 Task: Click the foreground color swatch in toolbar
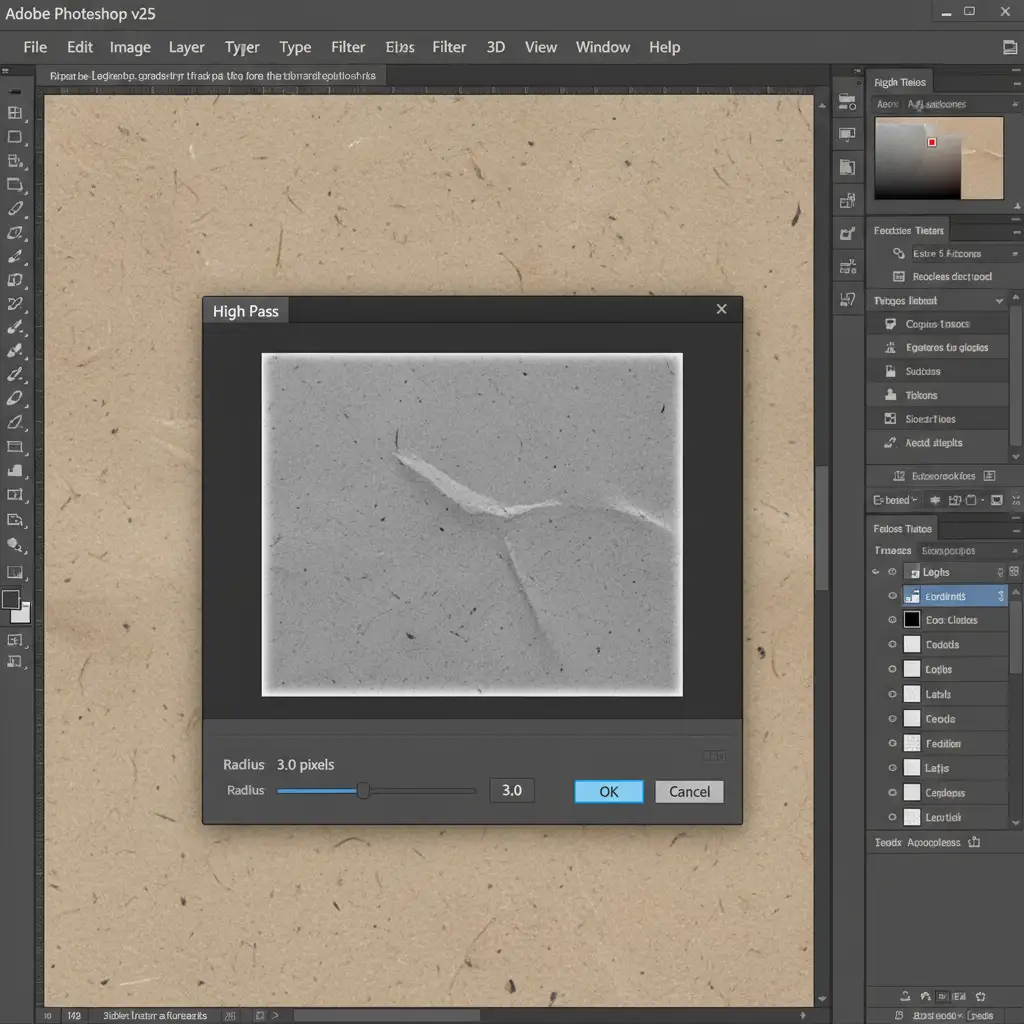11,599
